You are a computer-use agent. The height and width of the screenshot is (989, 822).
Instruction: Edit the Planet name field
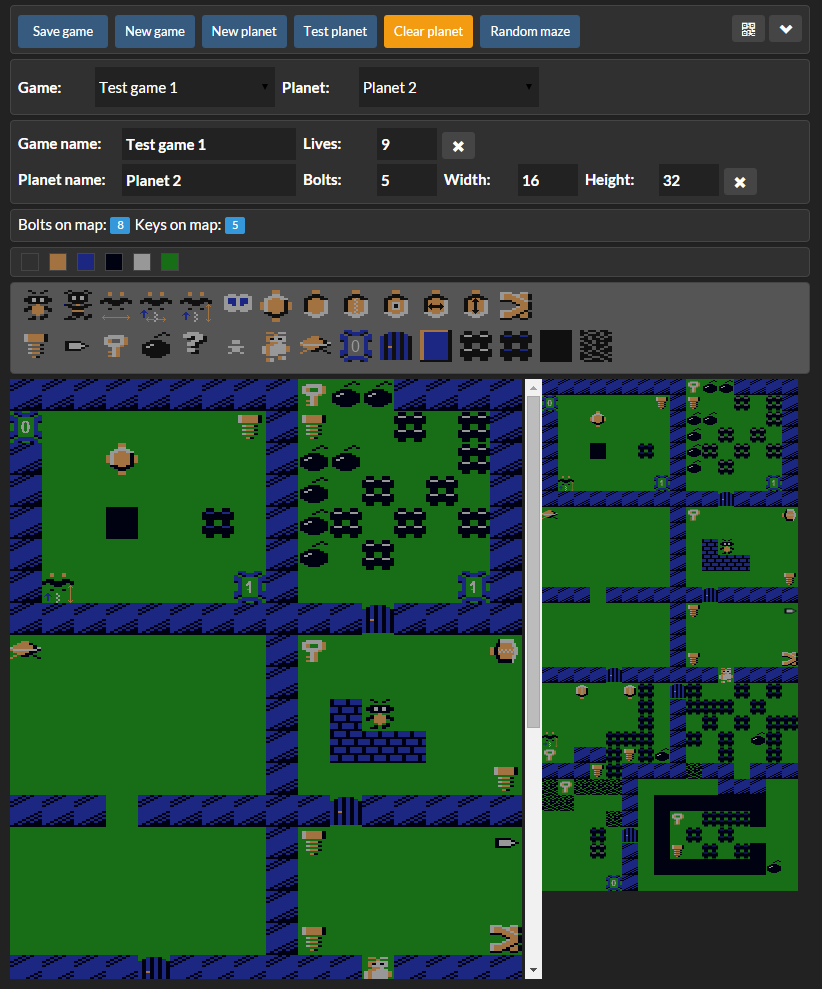(209, 180)
